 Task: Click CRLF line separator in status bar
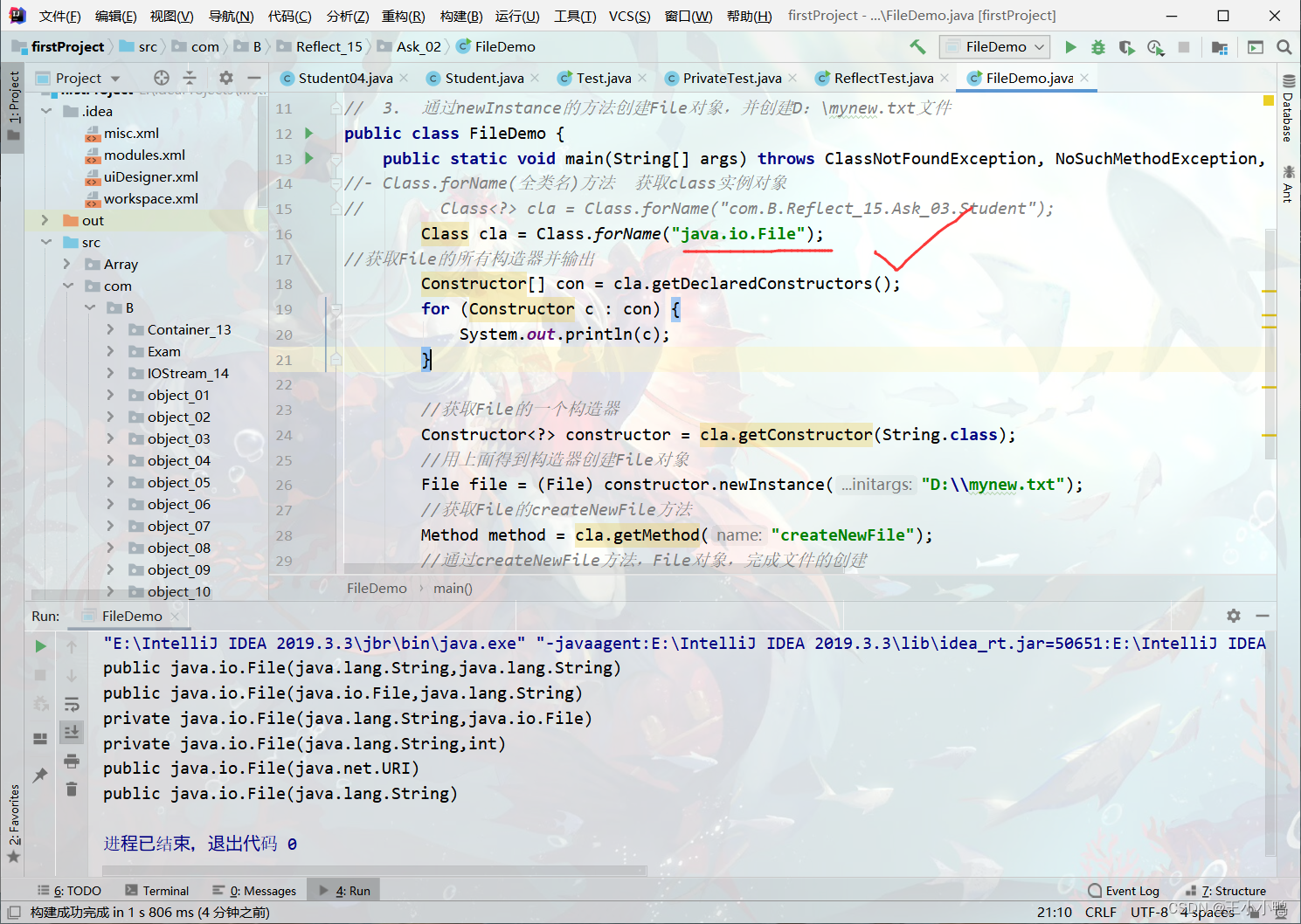click(x=1100, y=912)
